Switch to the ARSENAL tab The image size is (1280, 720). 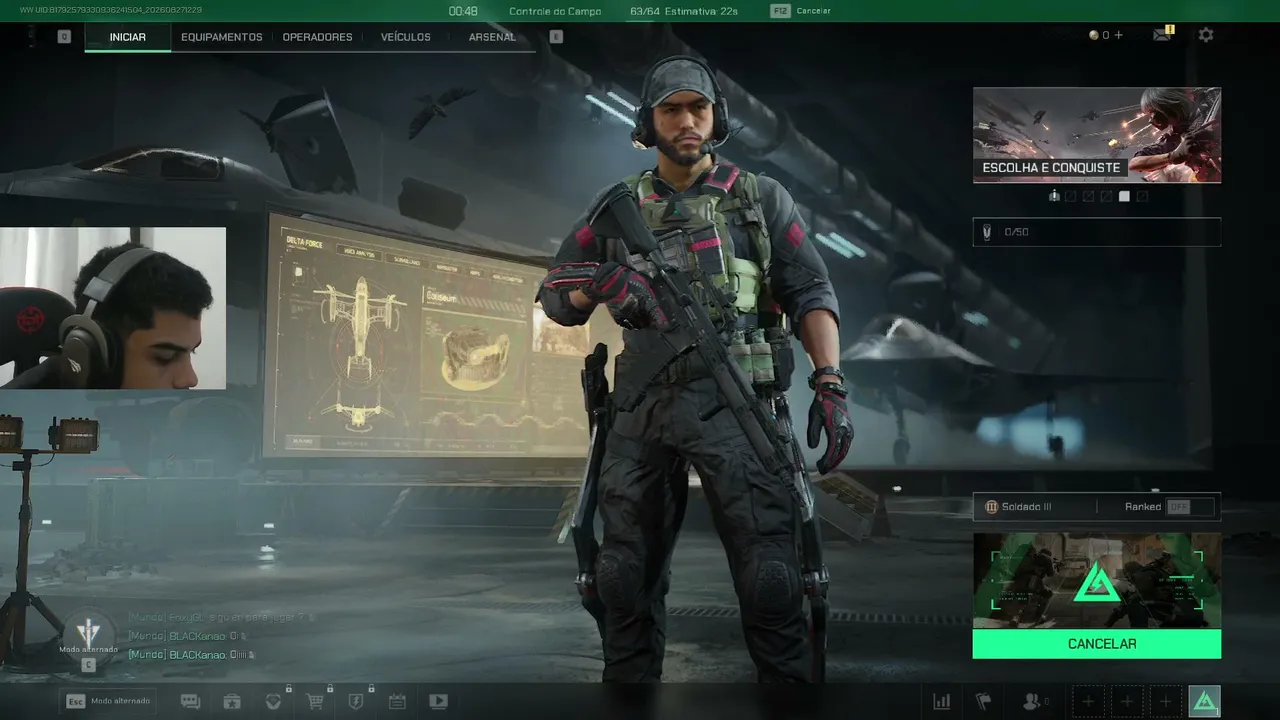tap(492, 37)
